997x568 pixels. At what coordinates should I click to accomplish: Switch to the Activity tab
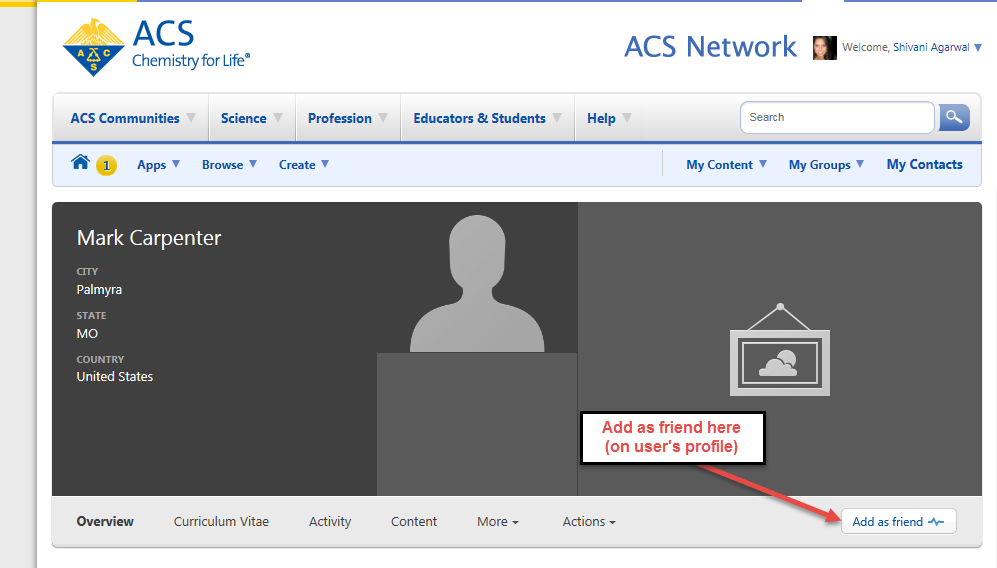[330, 521]
